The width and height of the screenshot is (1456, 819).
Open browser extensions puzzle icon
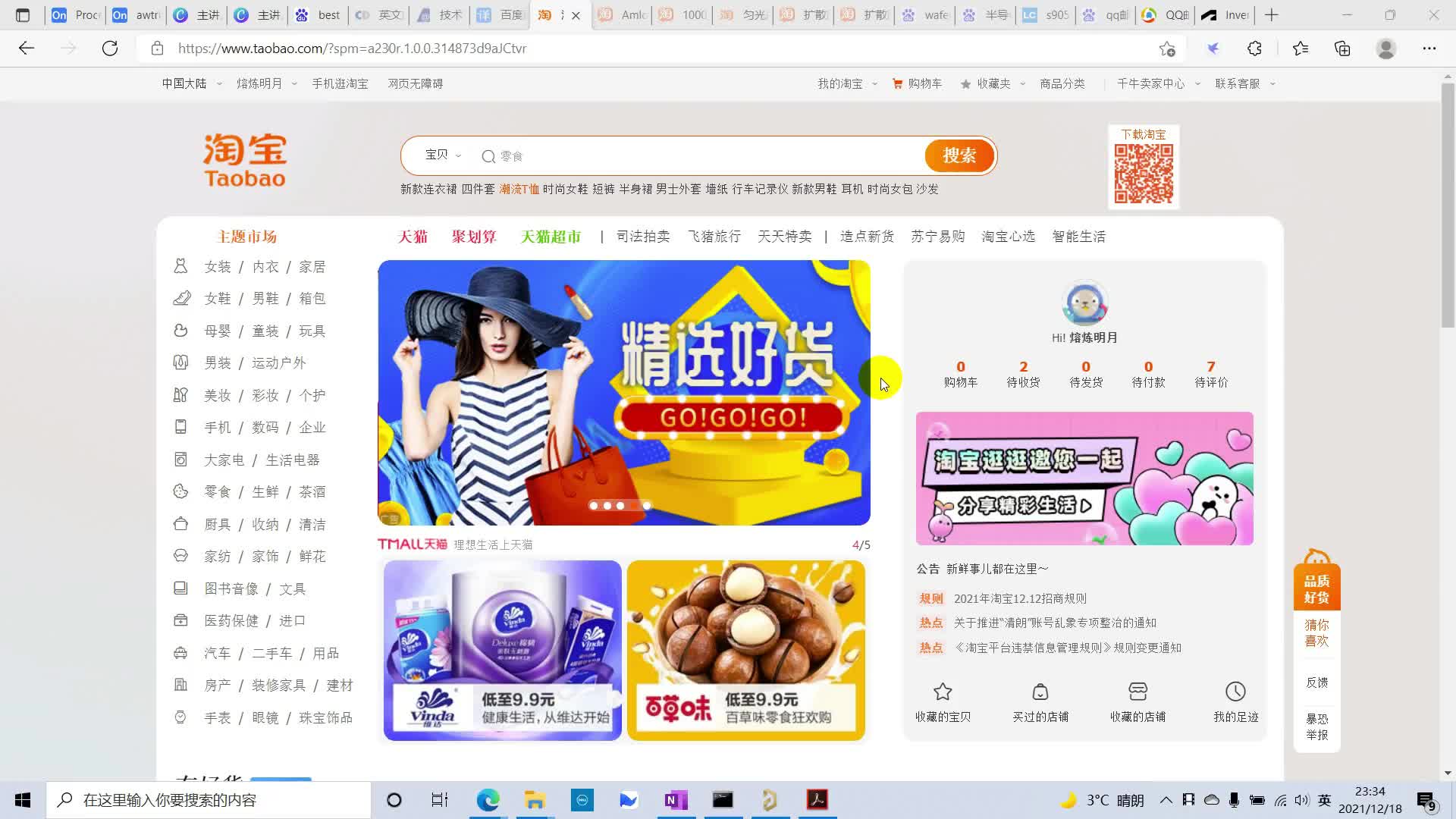point(1254,49)
